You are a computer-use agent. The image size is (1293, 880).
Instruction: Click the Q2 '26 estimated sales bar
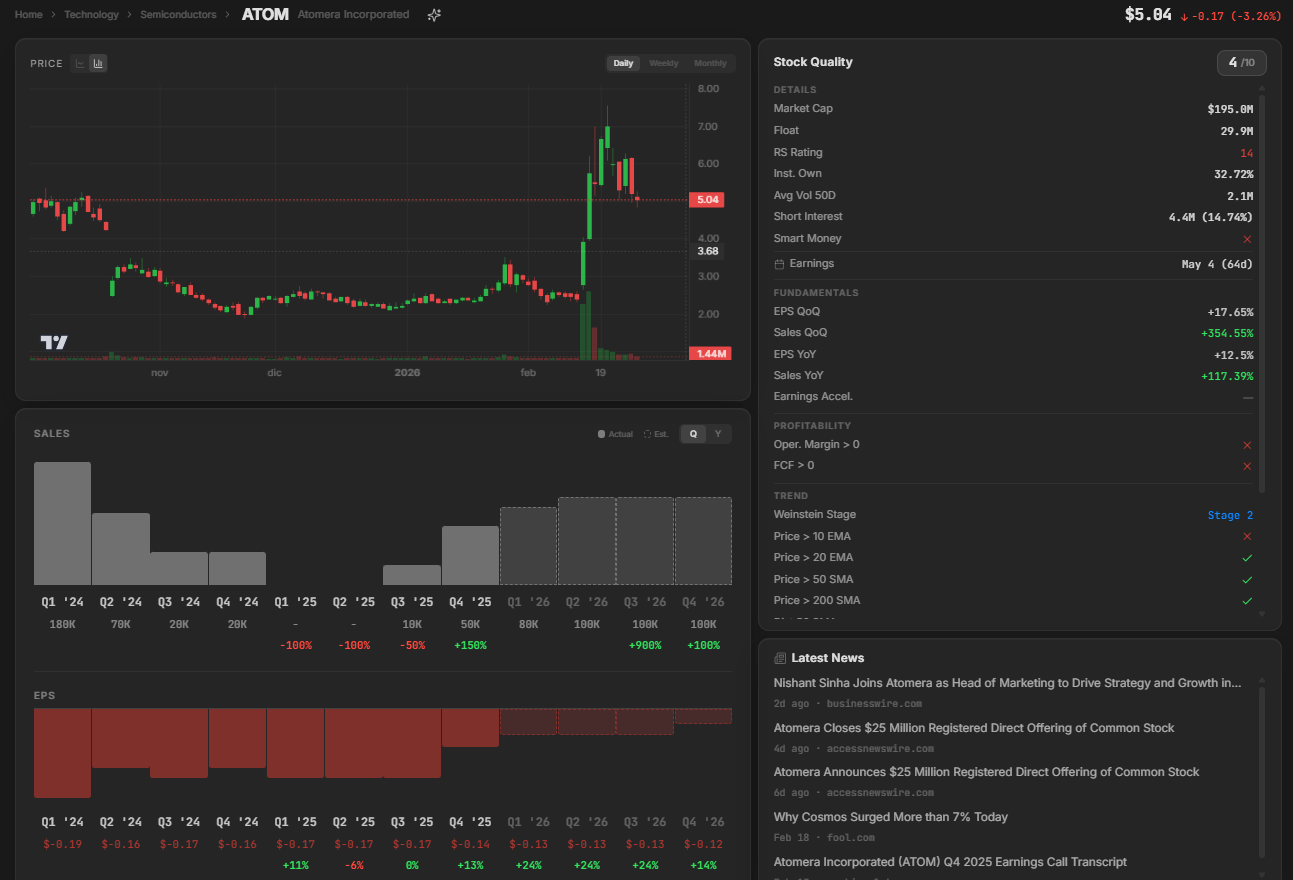click(587, 541)
